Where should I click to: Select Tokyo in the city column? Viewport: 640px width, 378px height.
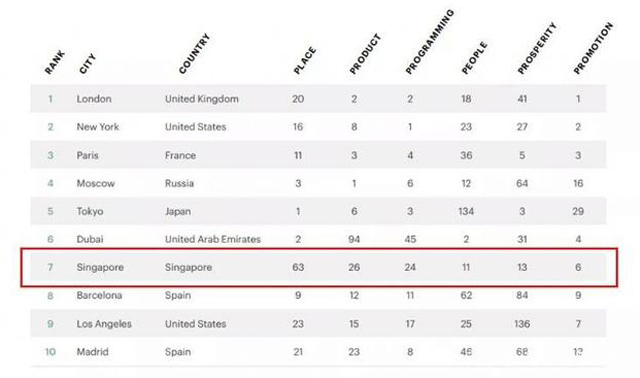(x=90, y=211)
